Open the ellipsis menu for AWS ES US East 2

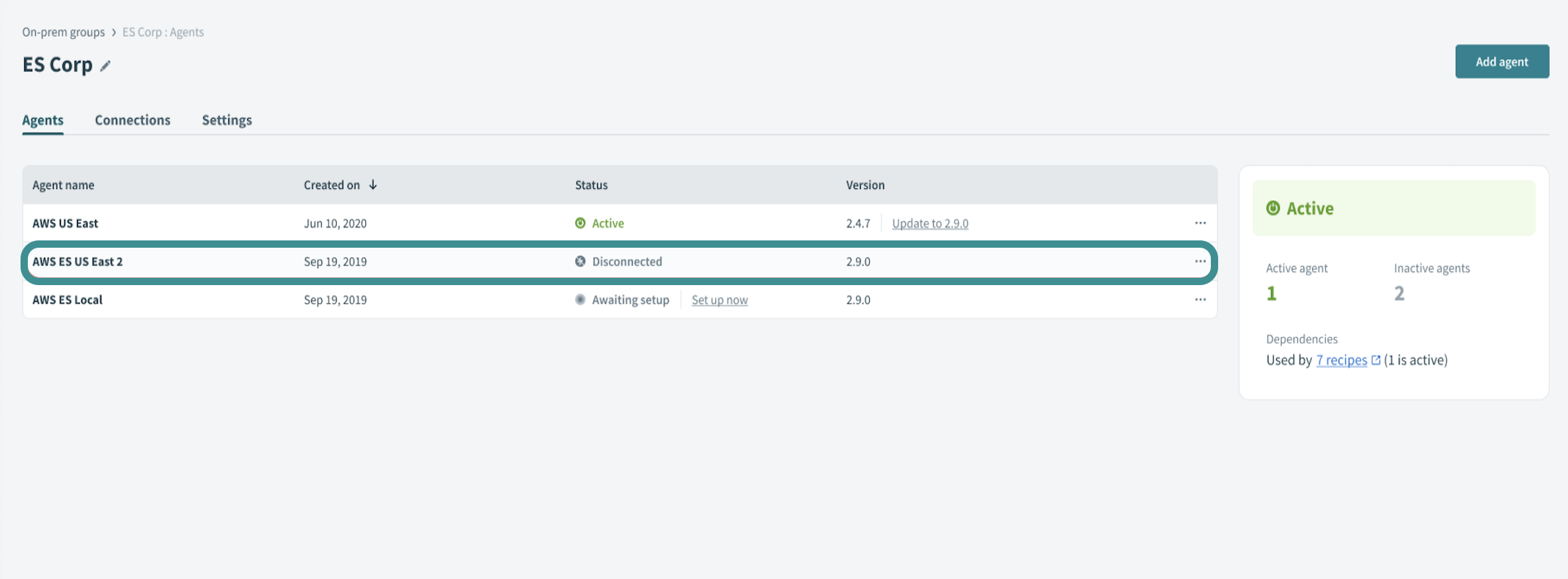pyautogui.click(x=1200, y=262)
